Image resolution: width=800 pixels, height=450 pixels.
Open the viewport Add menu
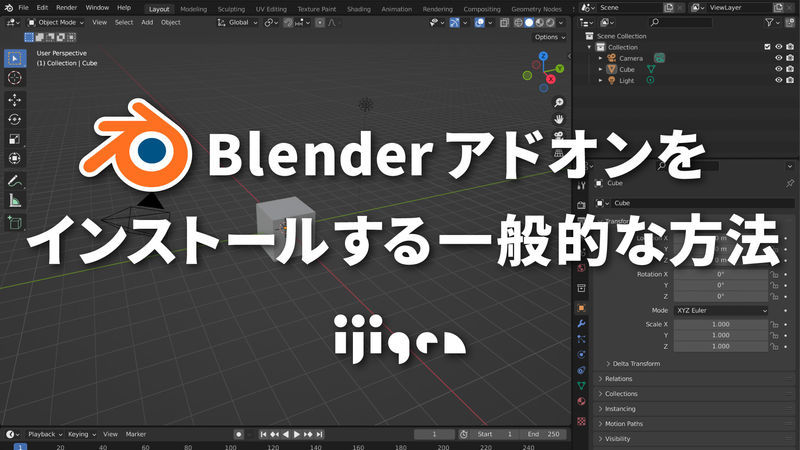[x=147, y=22]
